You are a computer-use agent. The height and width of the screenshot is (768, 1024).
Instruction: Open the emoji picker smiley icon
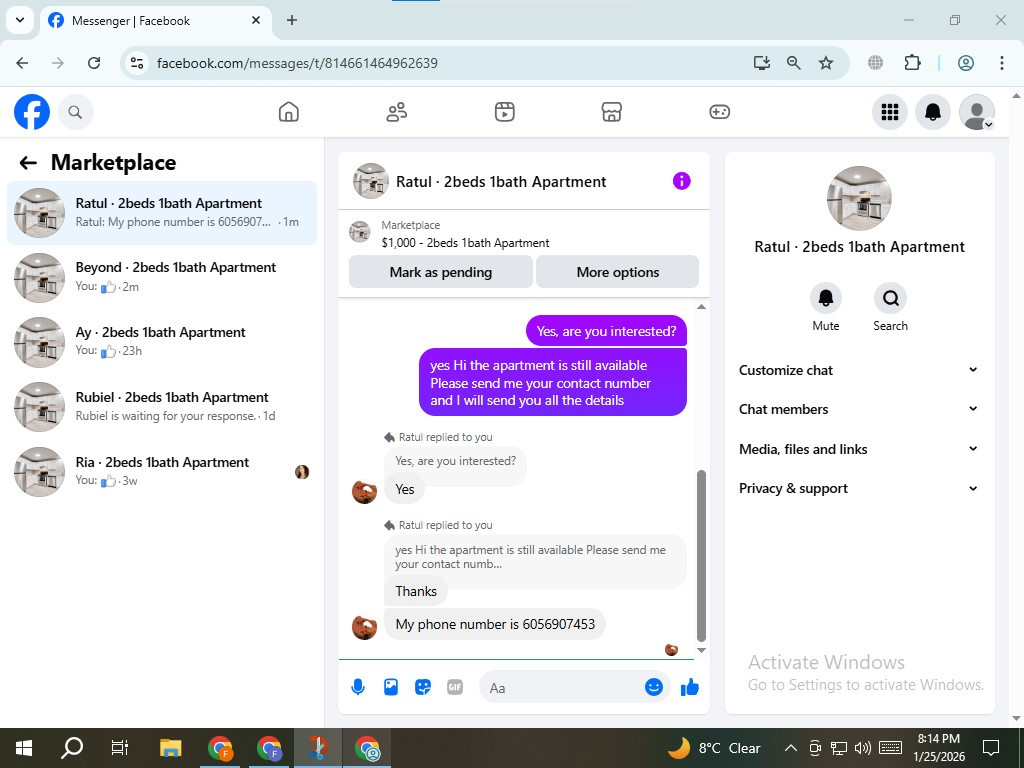(654, 687)
